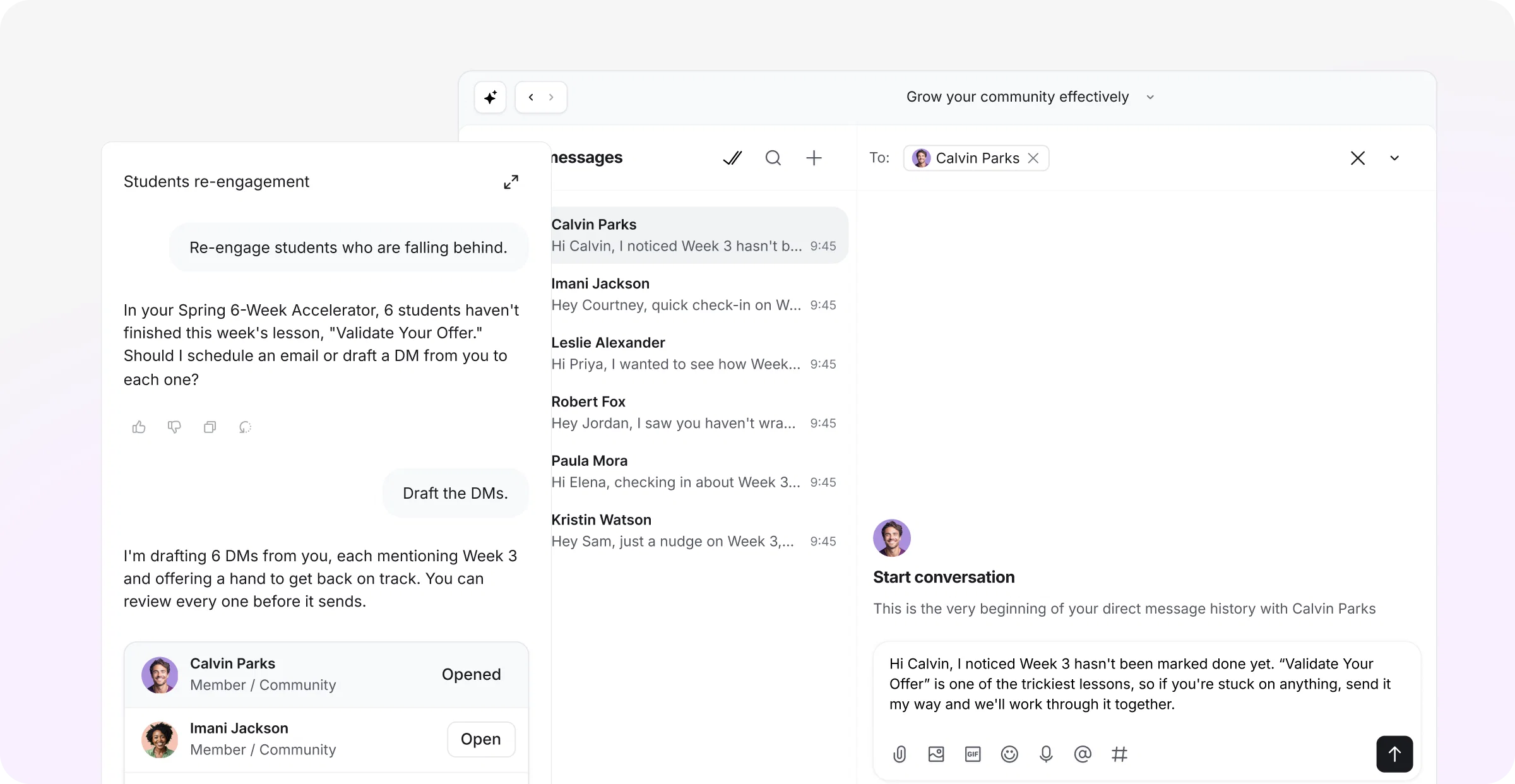The height and width of the screenshot is (784, 1515).
Task: Send the message with the arrow button
Action: tap(1394, 754)
